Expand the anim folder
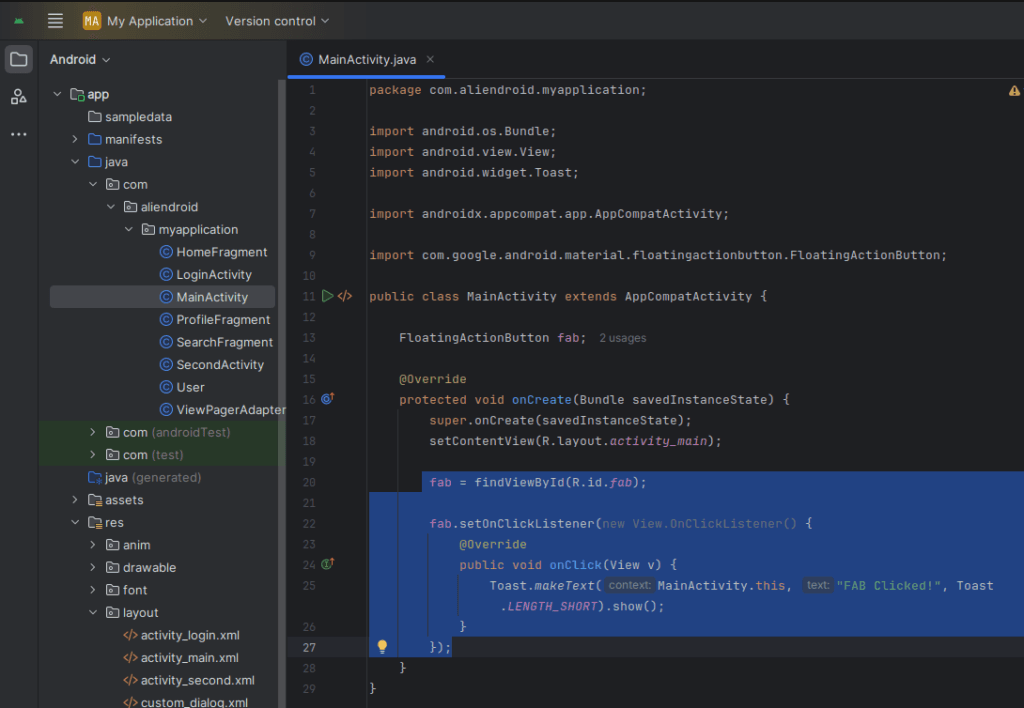 (x=93, y=545)
